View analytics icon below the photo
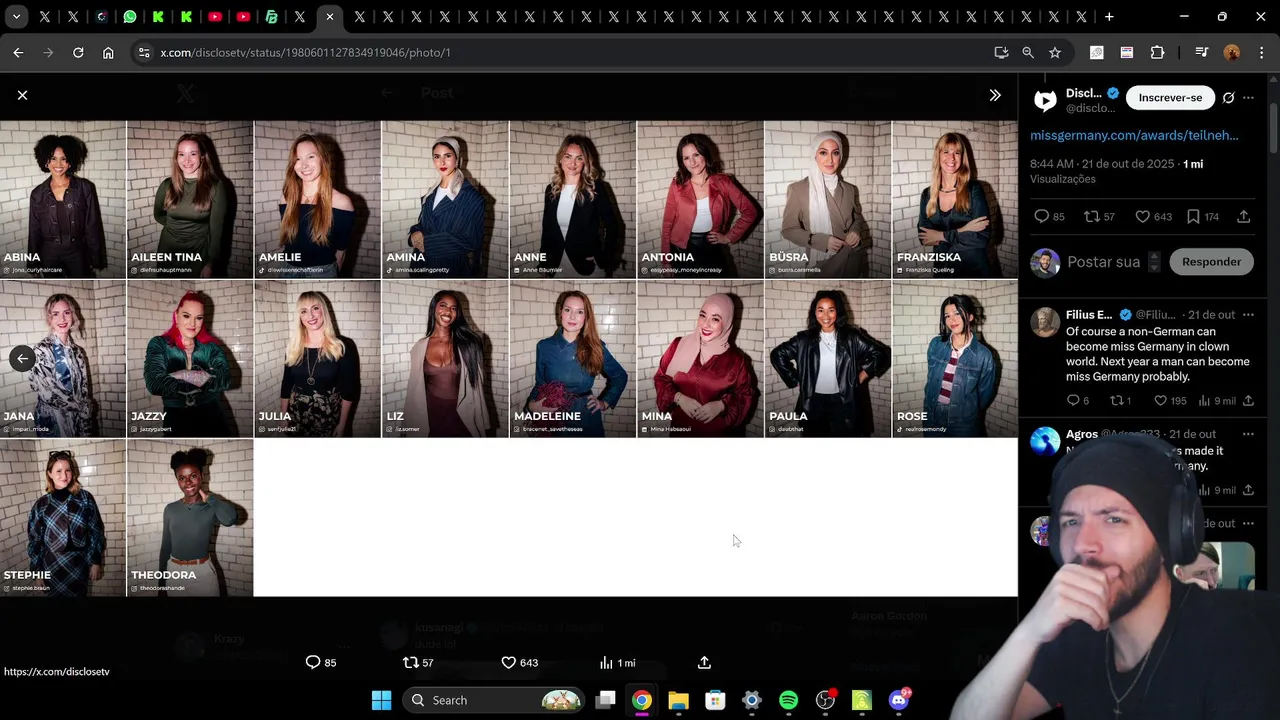This screenshot has width=1280, height=720. [605, 662]
